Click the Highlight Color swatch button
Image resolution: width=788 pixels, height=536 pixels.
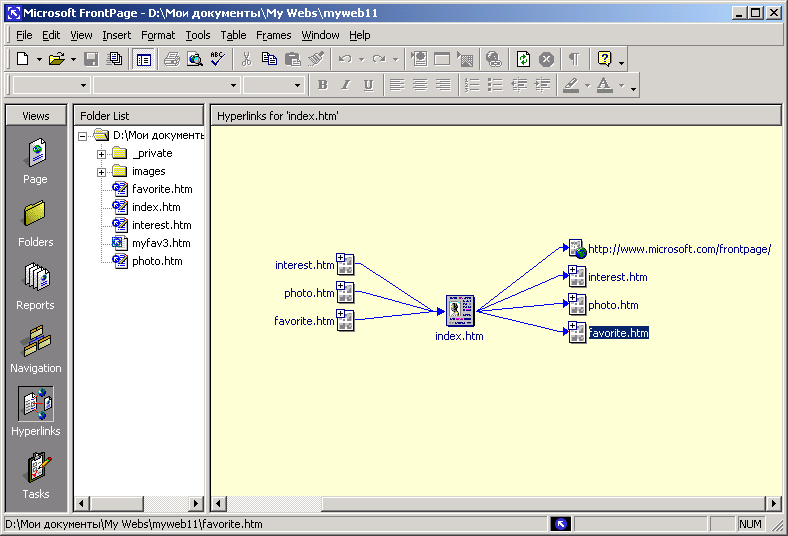click(x=571, y=85)
